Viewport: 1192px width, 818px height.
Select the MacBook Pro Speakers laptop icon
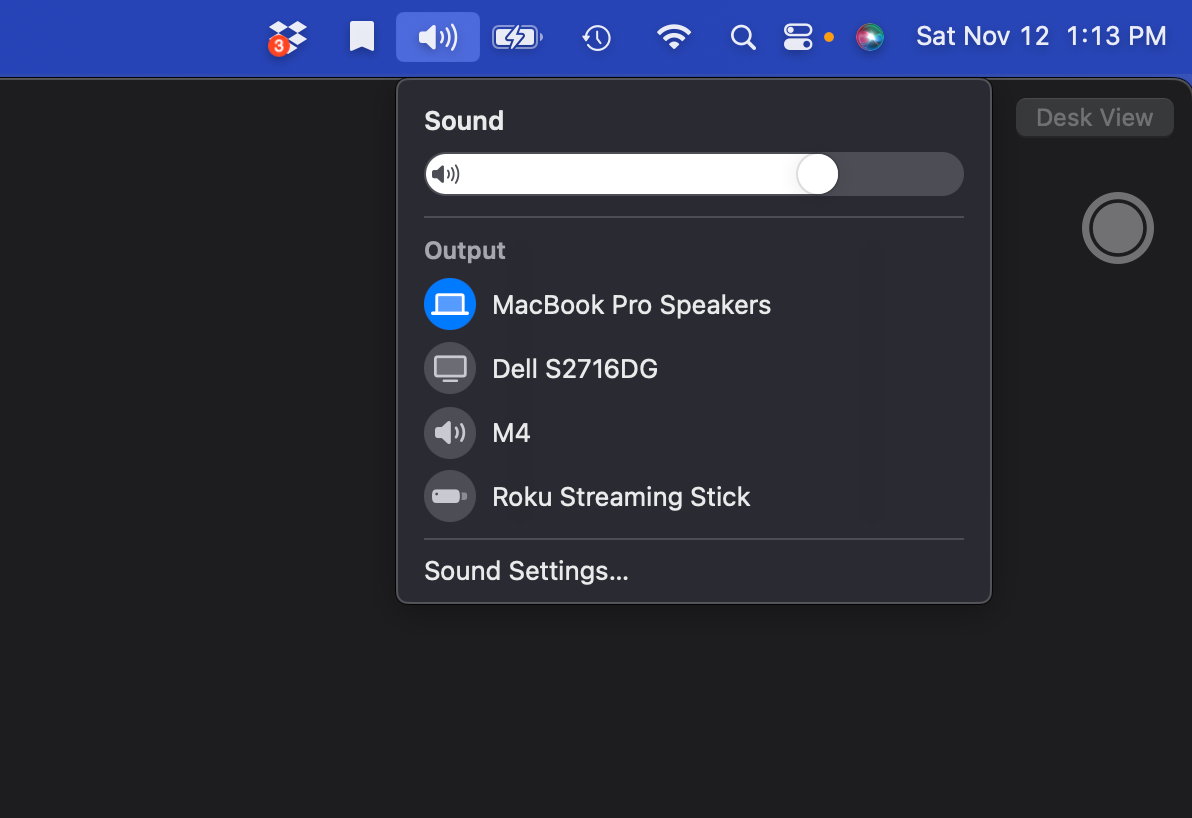[x=450, y=304]
